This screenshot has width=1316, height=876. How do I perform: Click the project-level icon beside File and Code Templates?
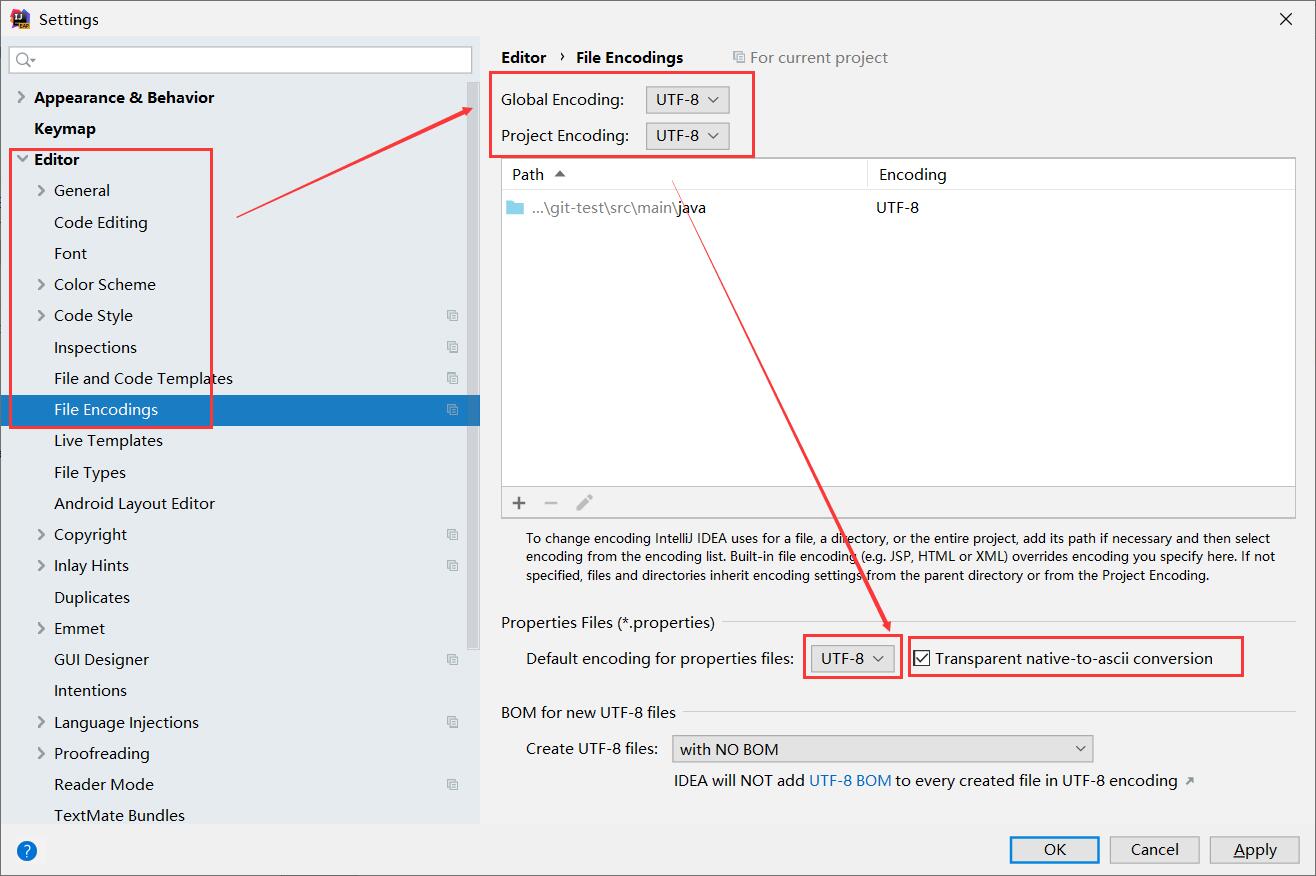click(x=453, y=378)
